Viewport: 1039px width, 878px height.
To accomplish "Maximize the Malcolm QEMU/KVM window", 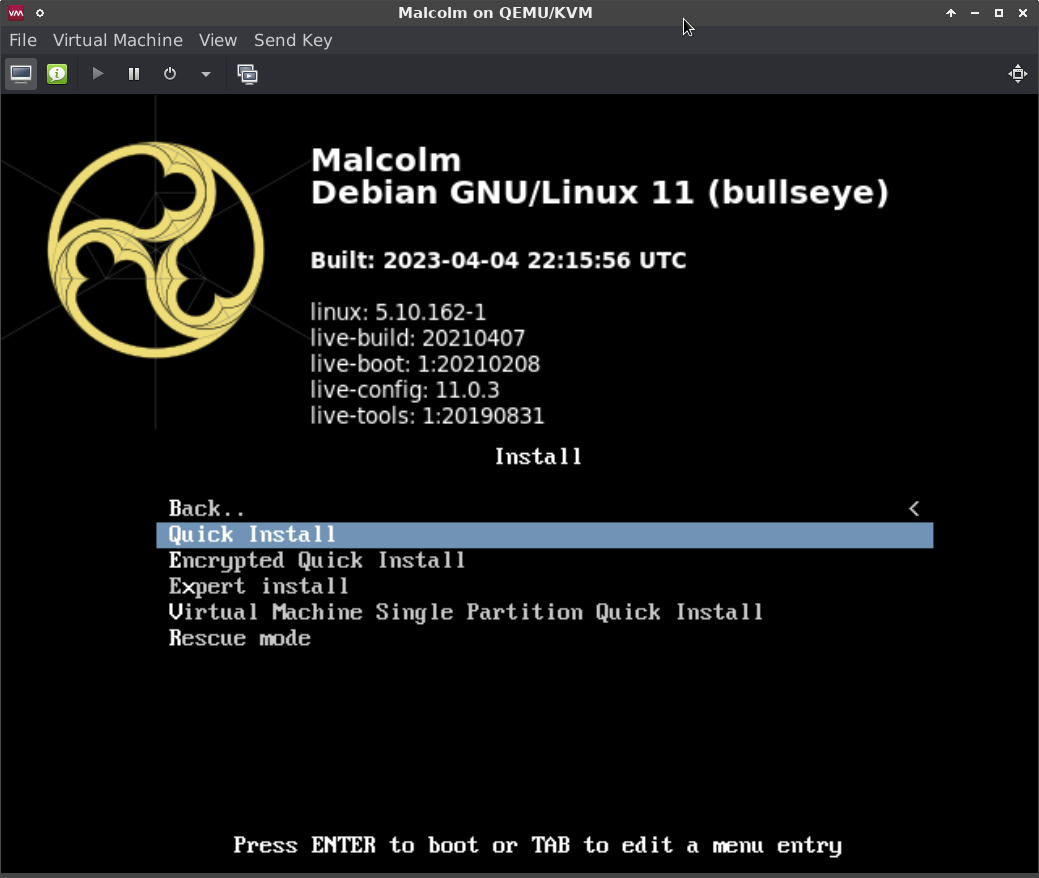I will pos(999,13).
